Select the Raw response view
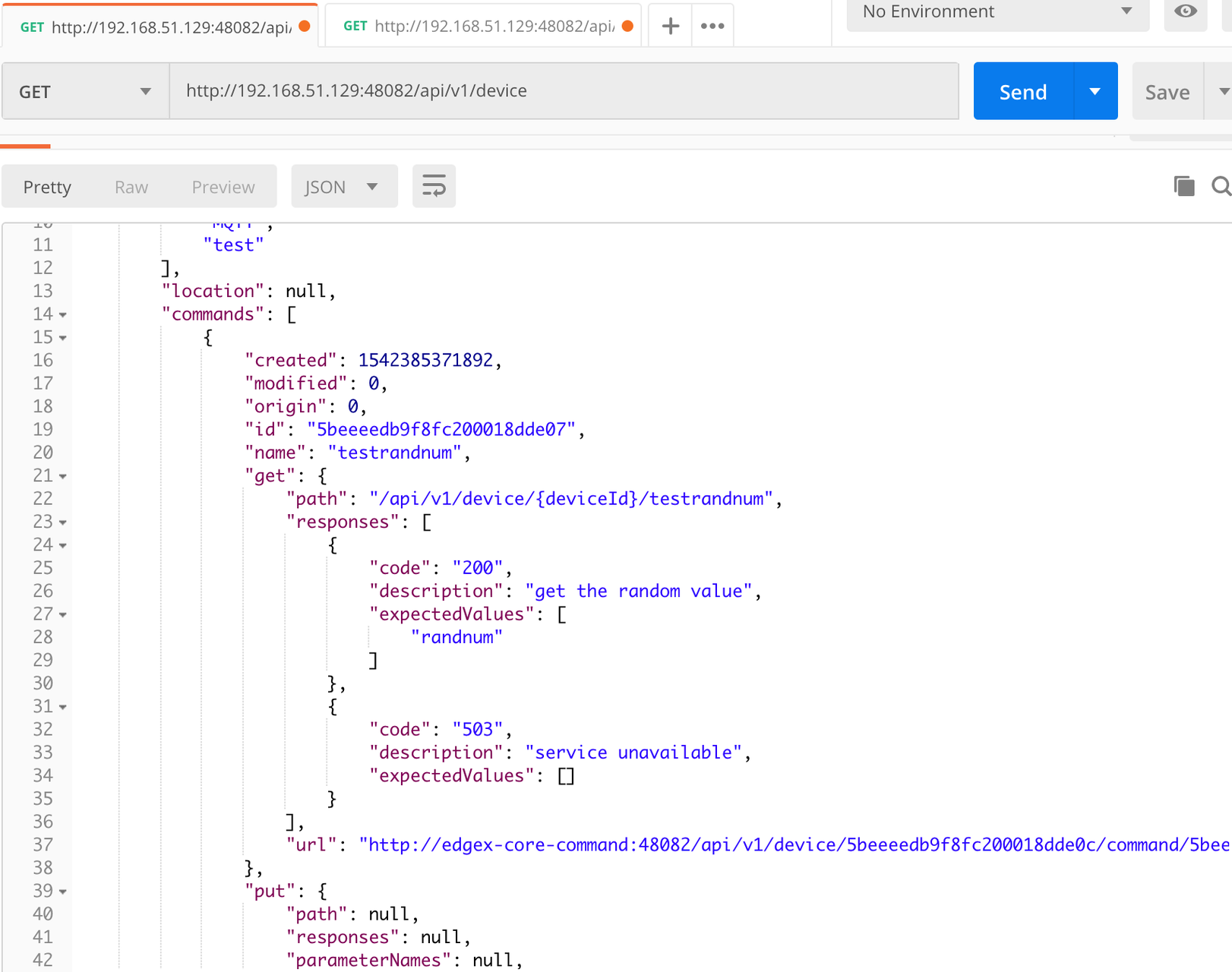This screenshot has height=972, width=1232. pyautogui.click(x=131, y=187)
